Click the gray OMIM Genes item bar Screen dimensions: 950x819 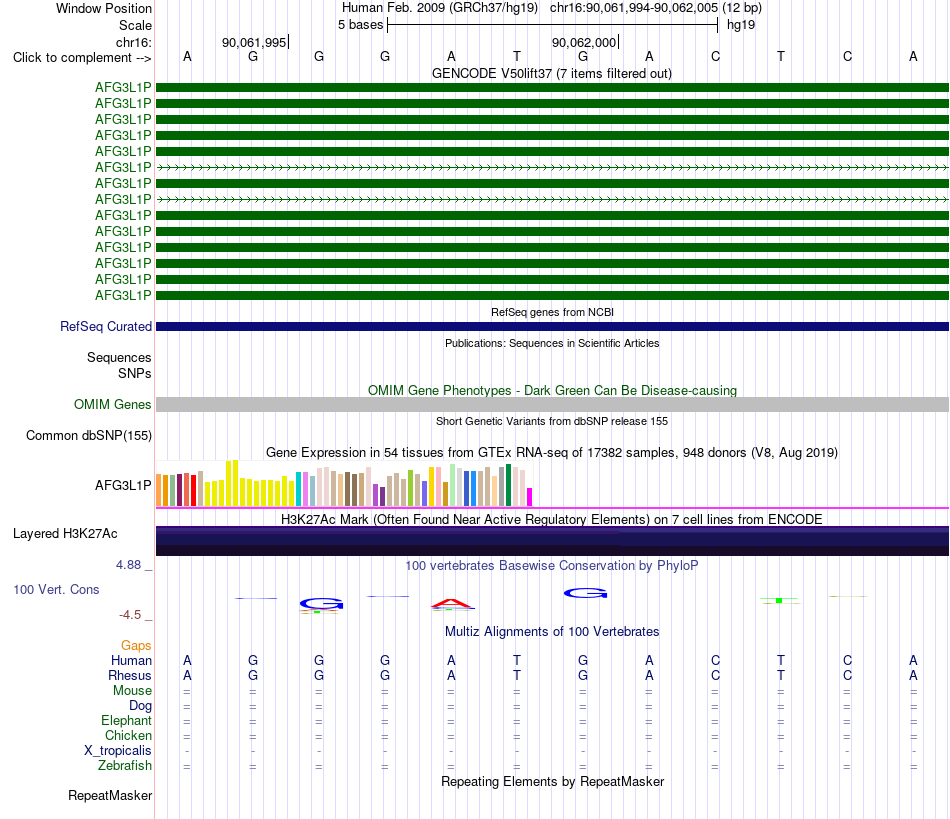552,405
